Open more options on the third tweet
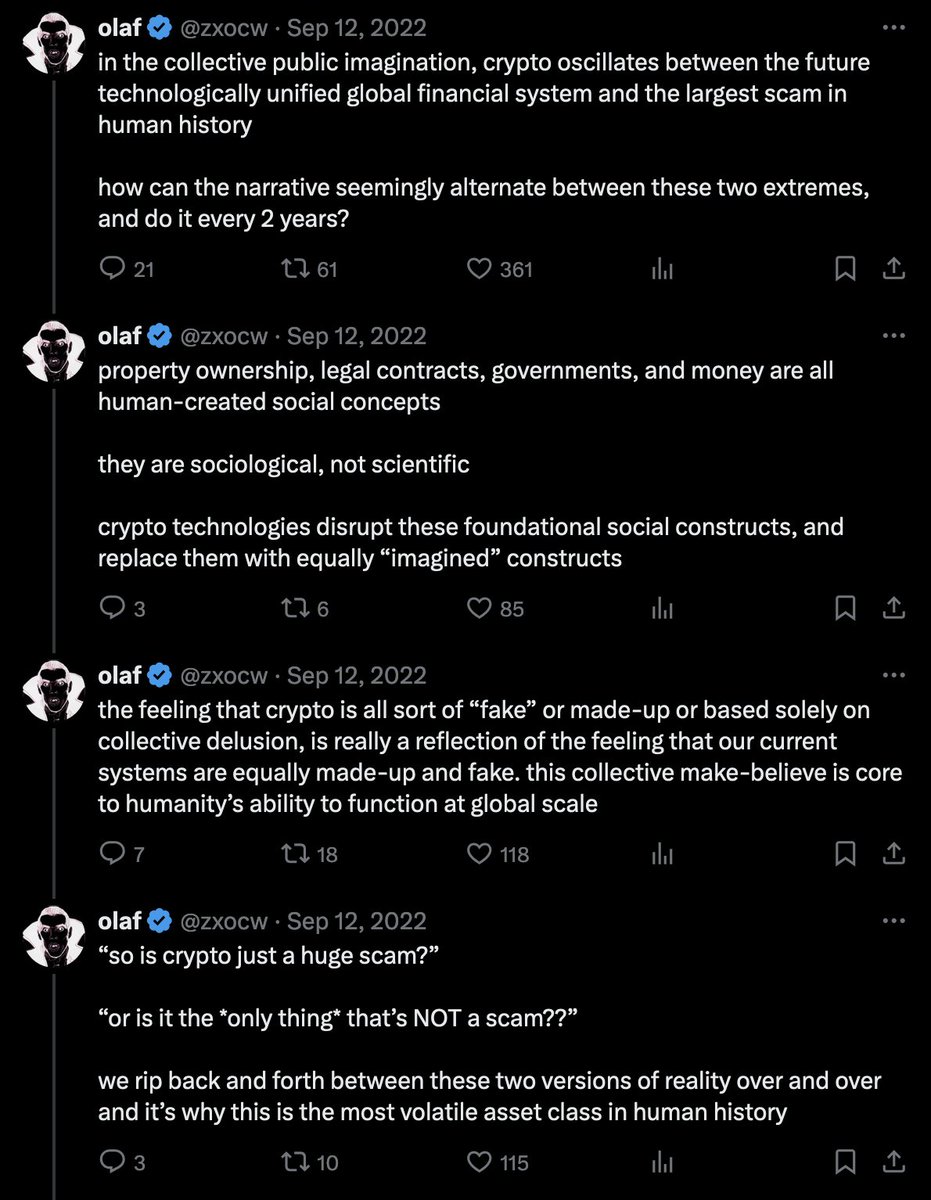Image resolution: width=931 pixels, height=1200 pixels. tap(893, 675)
